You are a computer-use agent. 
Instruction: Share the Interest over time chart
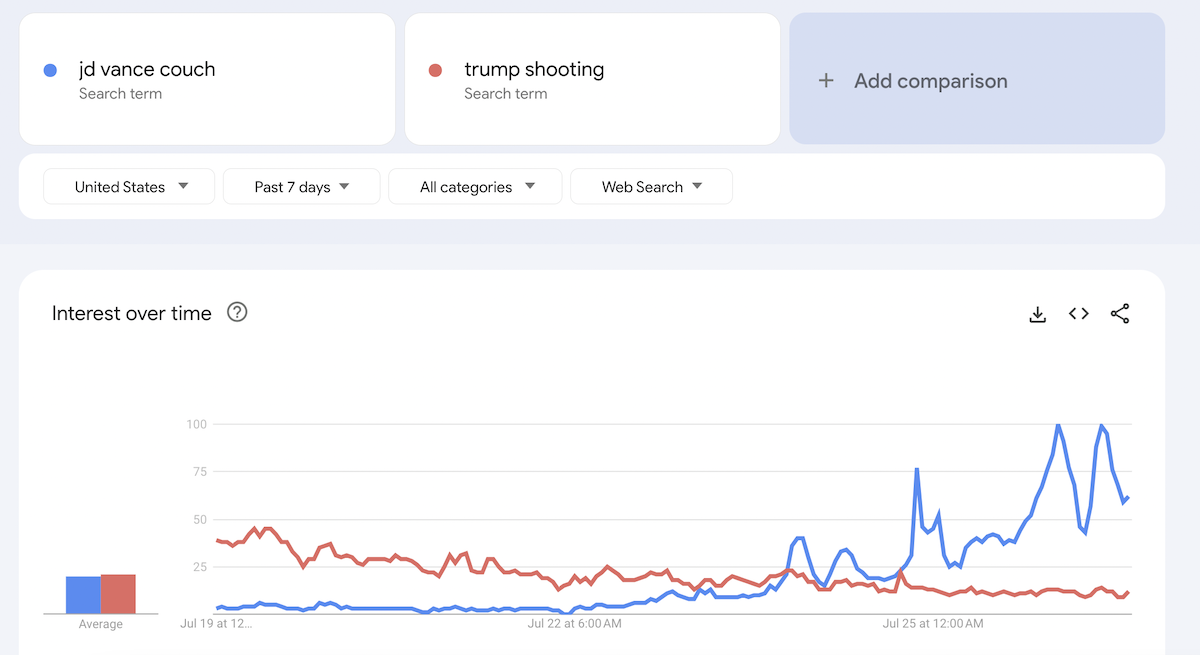click(x=1120, y=314)
